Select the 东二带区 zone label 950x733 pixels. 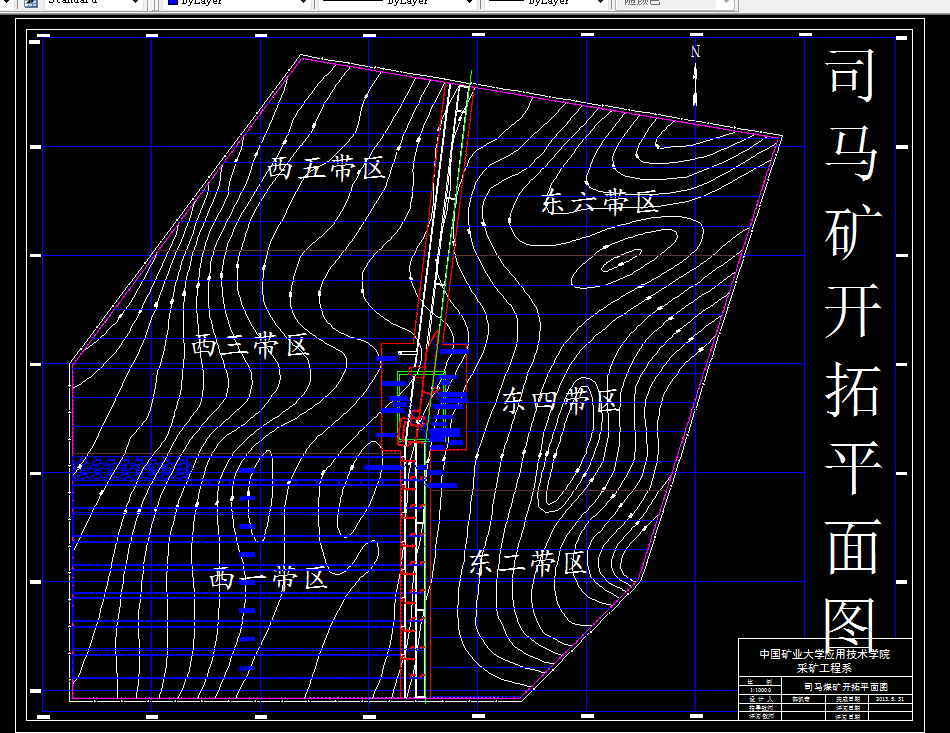[528, 563]
